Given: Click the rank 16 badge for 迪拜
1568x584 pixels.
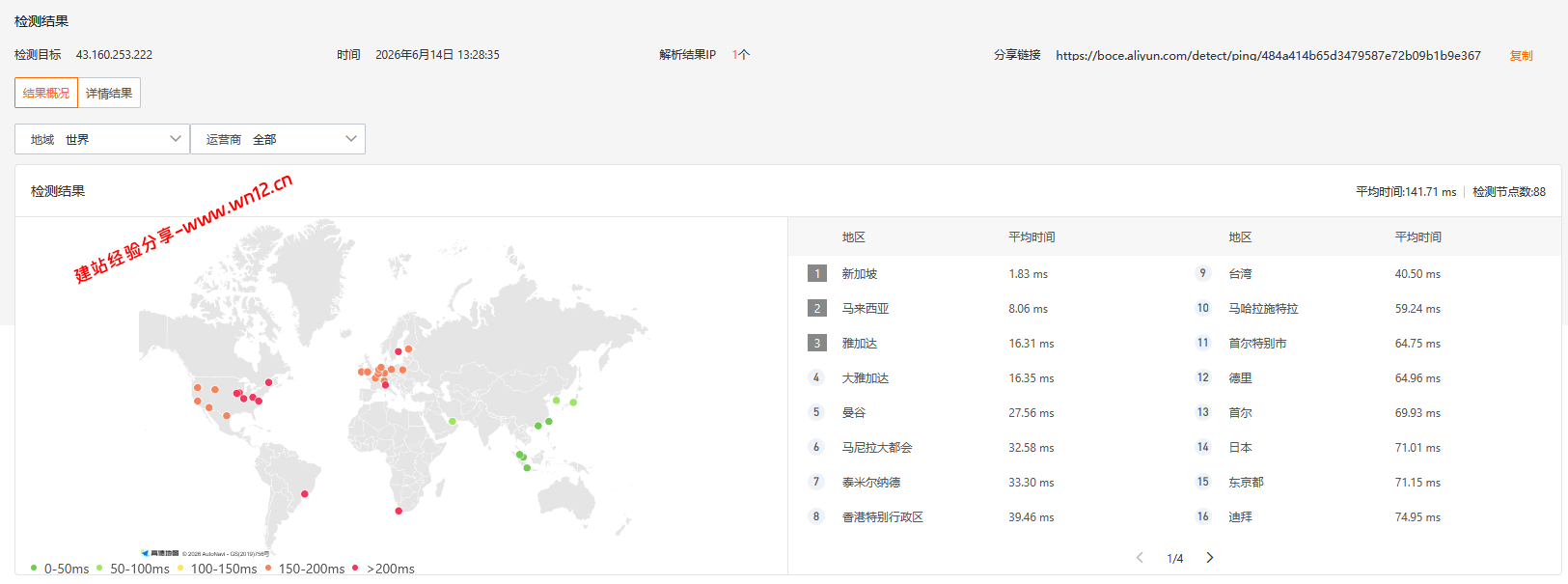Looking at the screenshot, I should pyautogui.click(x=1203, y=516).
